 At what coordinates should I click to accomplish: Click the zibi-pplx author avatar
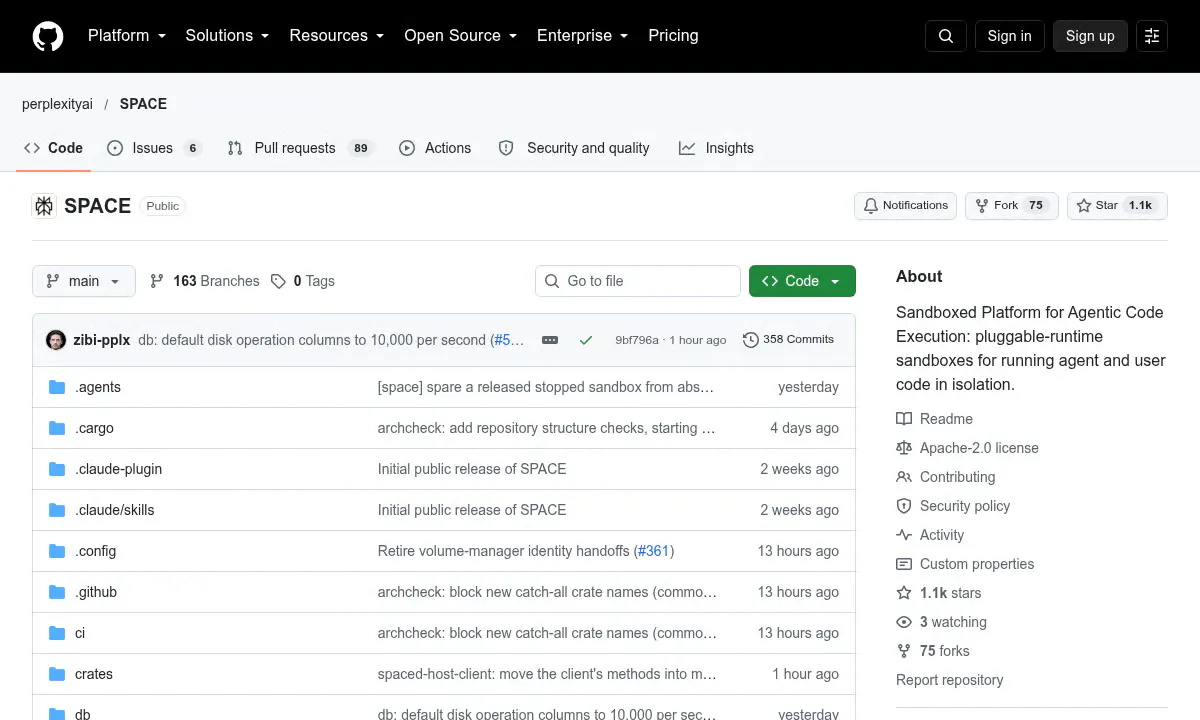coord(56,340)
